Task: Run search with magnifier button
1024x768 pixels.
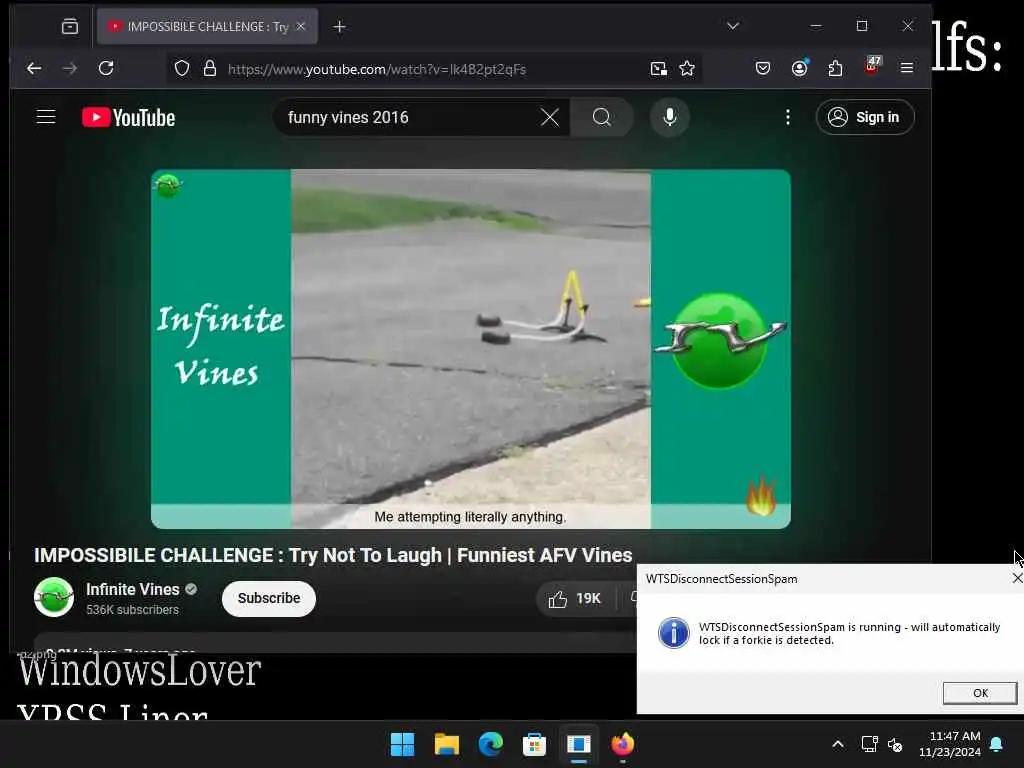Action: coord(601,118)
